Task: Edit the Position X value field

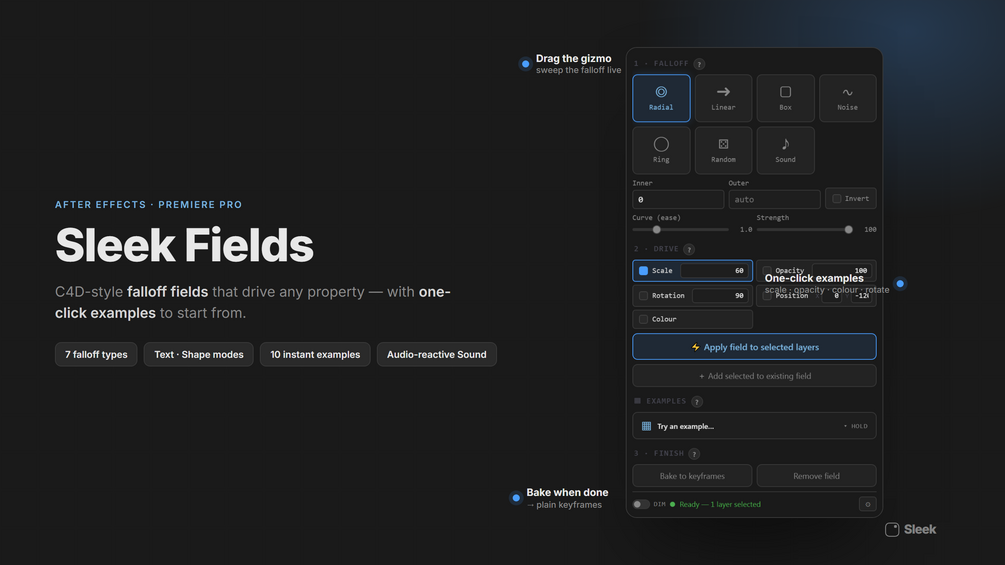Action: (831, 296)
